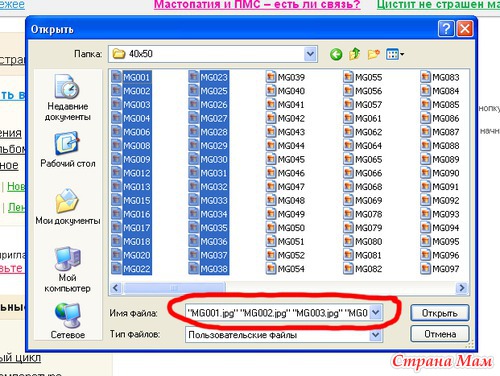Select file name MG091
The image size is (500, 376).
[x=446, y=187]
